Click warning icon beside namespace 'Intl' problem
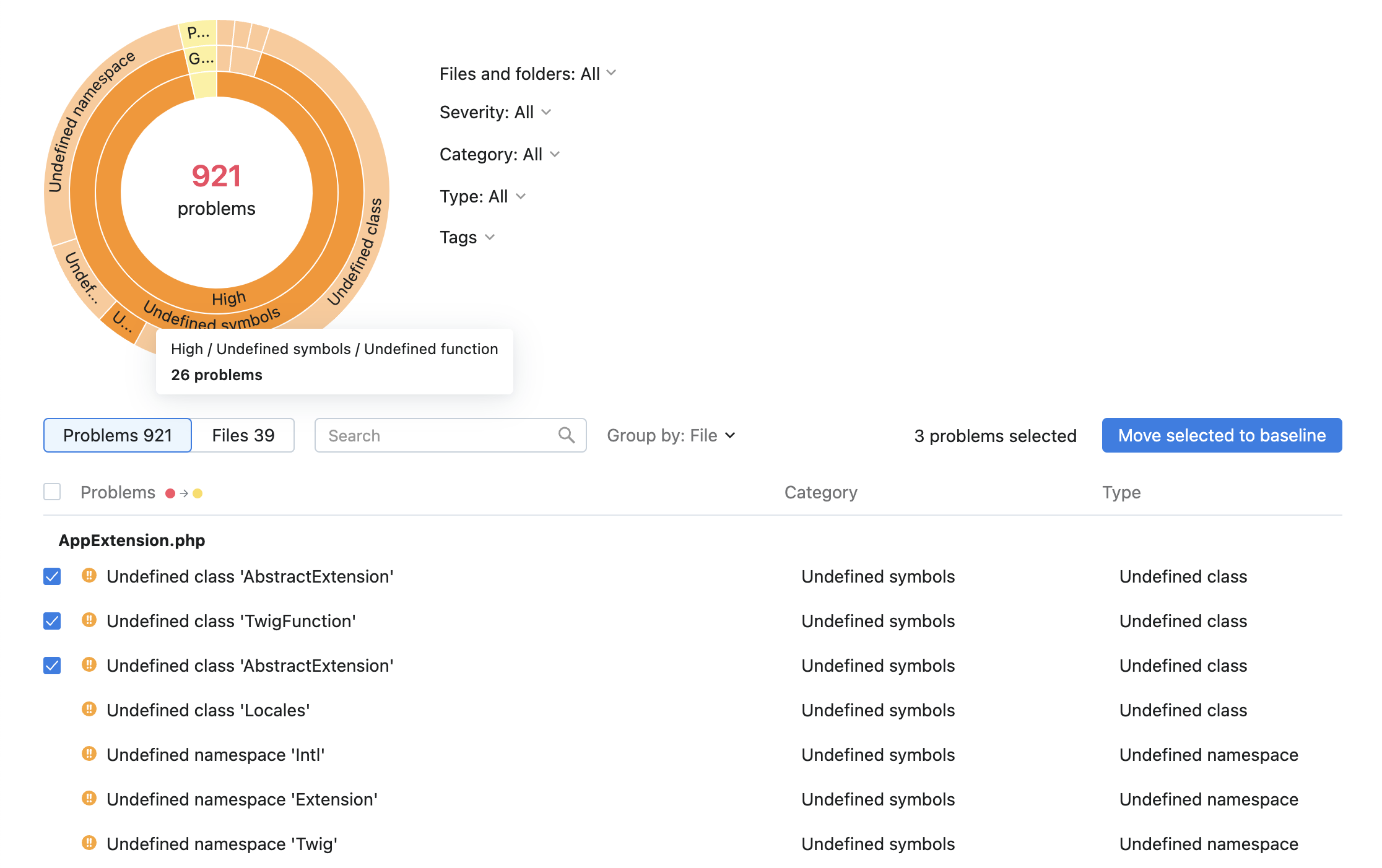This screenshot has width=1382, height=868. (89, 754)
